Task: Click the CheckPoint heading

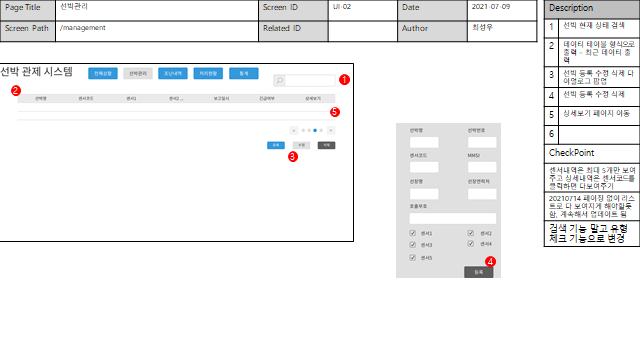Action: pyautogui.click(x=571, y=153)
